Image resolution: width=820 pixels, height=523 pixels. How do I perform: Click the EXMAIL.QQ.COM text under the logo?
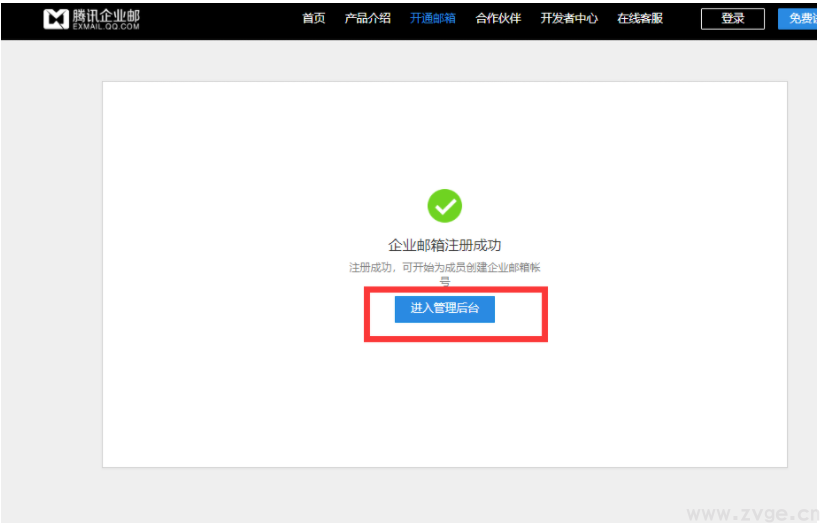[x=104, y=29]
